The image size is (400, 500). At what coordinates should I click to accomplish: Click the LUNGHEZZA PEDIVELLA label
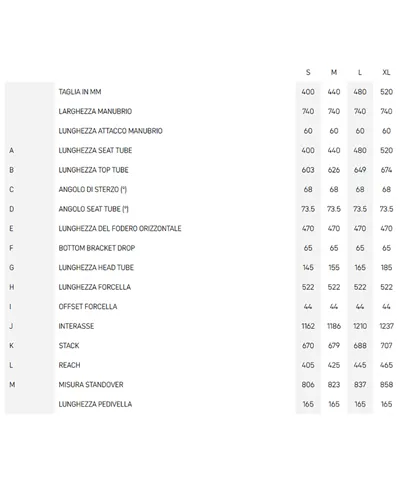(95, 404)
